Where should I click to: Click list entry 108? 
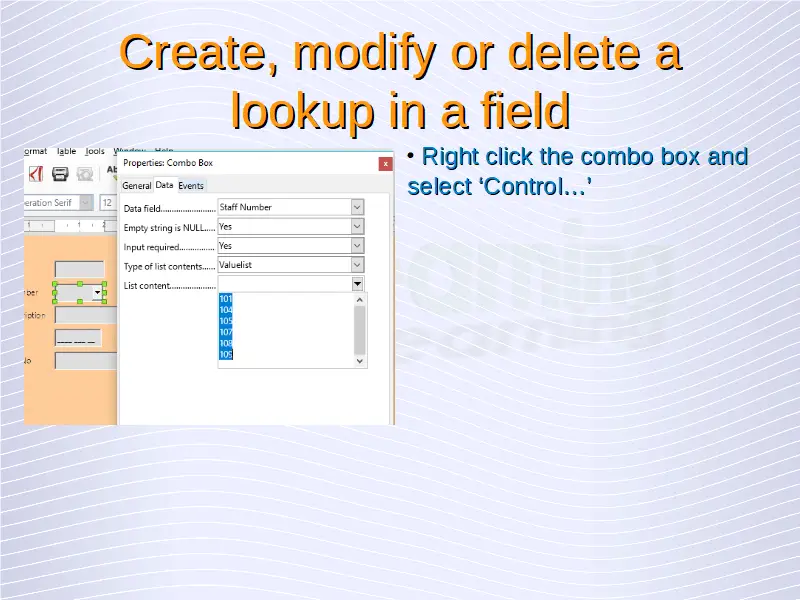coord(226,343)
